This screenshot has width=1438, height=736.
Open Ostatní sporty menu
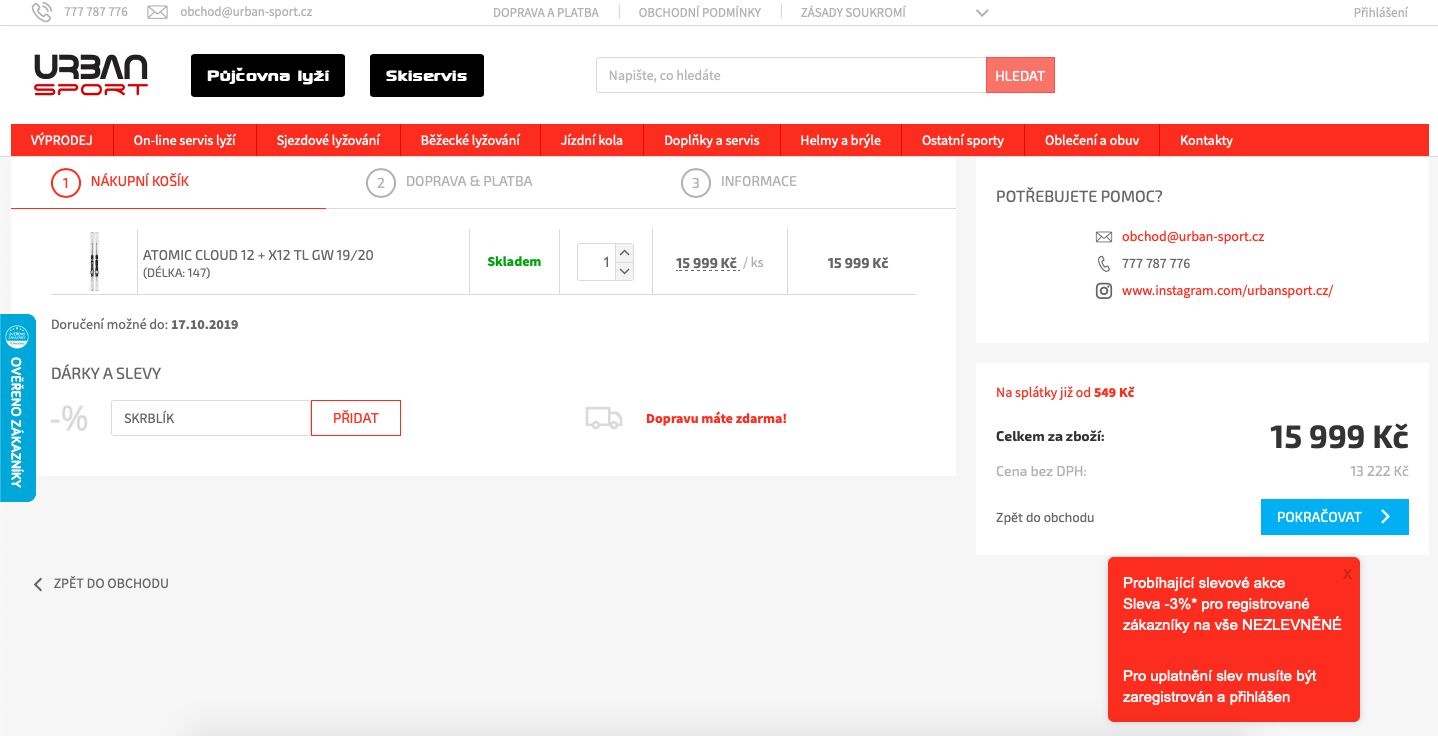(x=963, y=140)
